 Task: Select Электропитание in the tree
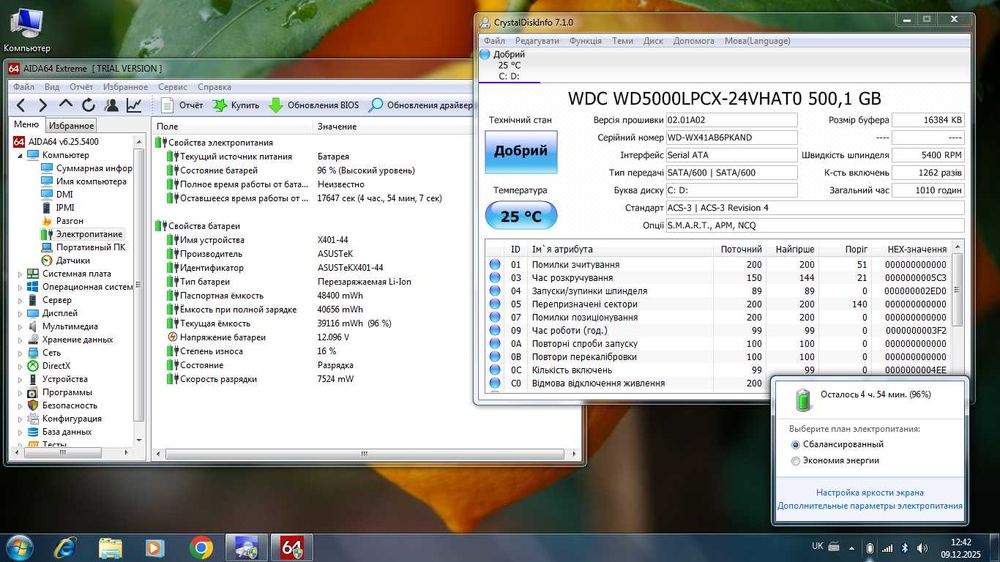click(x=83, y=234)
